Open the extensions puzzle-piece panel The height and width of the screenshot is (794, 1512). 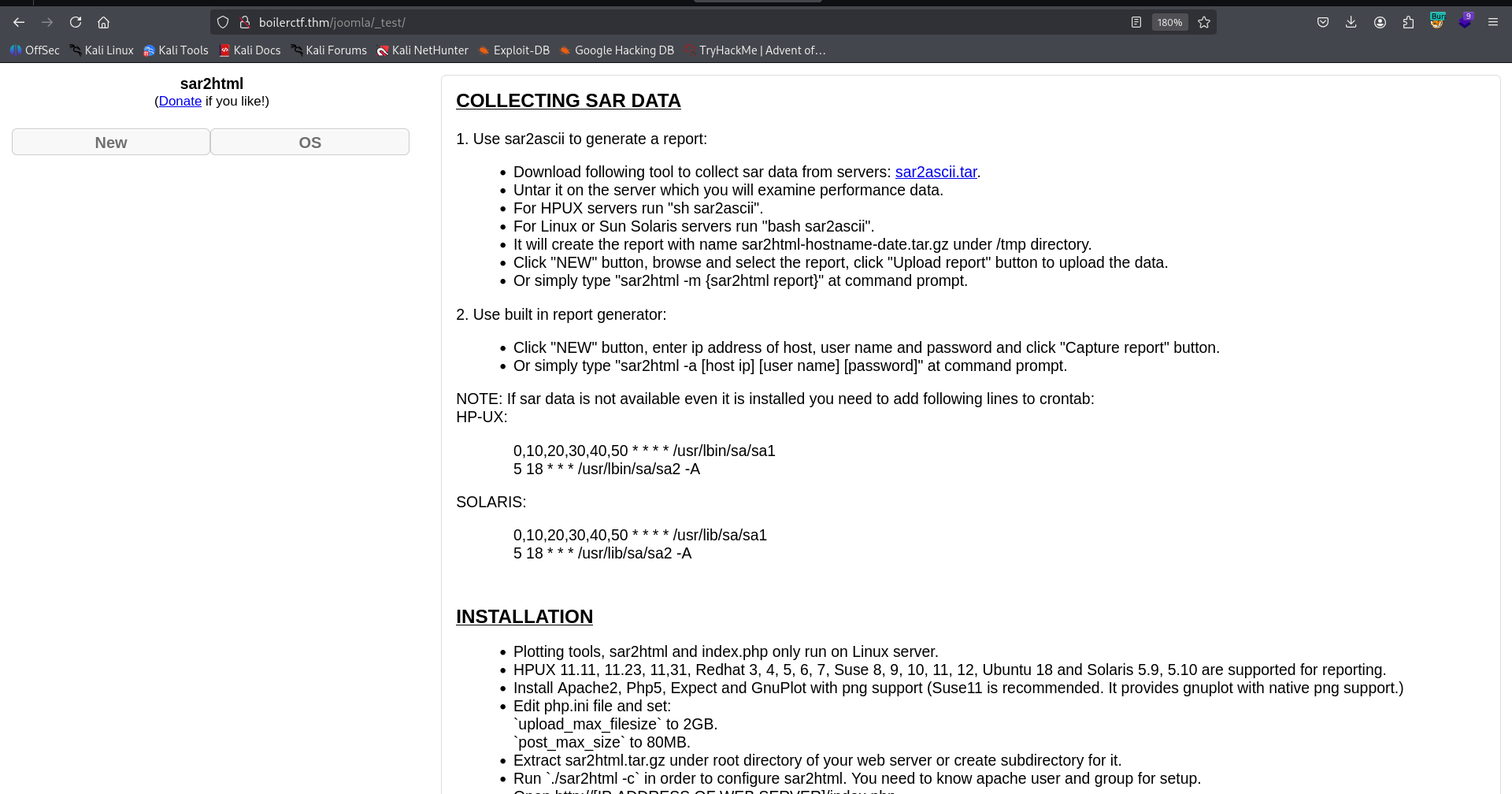point(1409,22)
